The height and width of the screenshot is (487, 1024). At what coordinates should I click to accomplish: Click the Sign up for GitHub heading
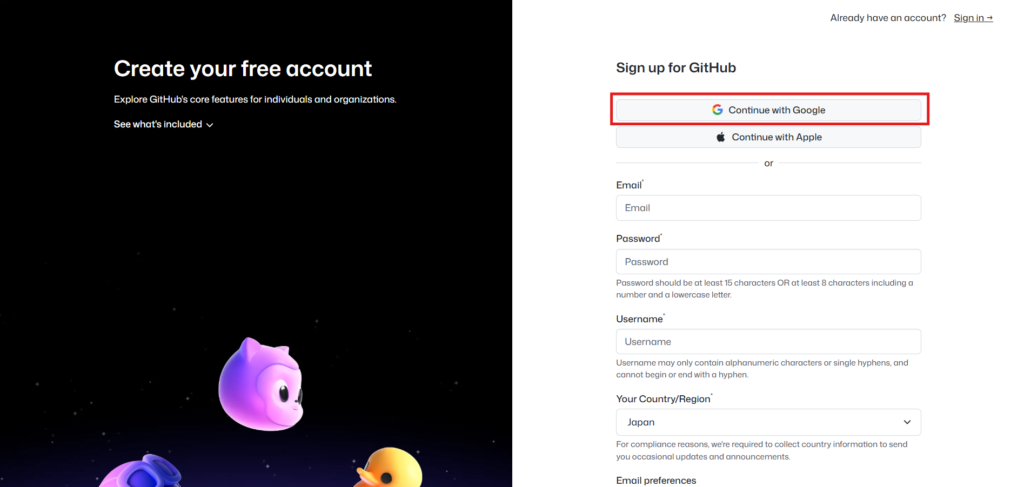point(676,68)
